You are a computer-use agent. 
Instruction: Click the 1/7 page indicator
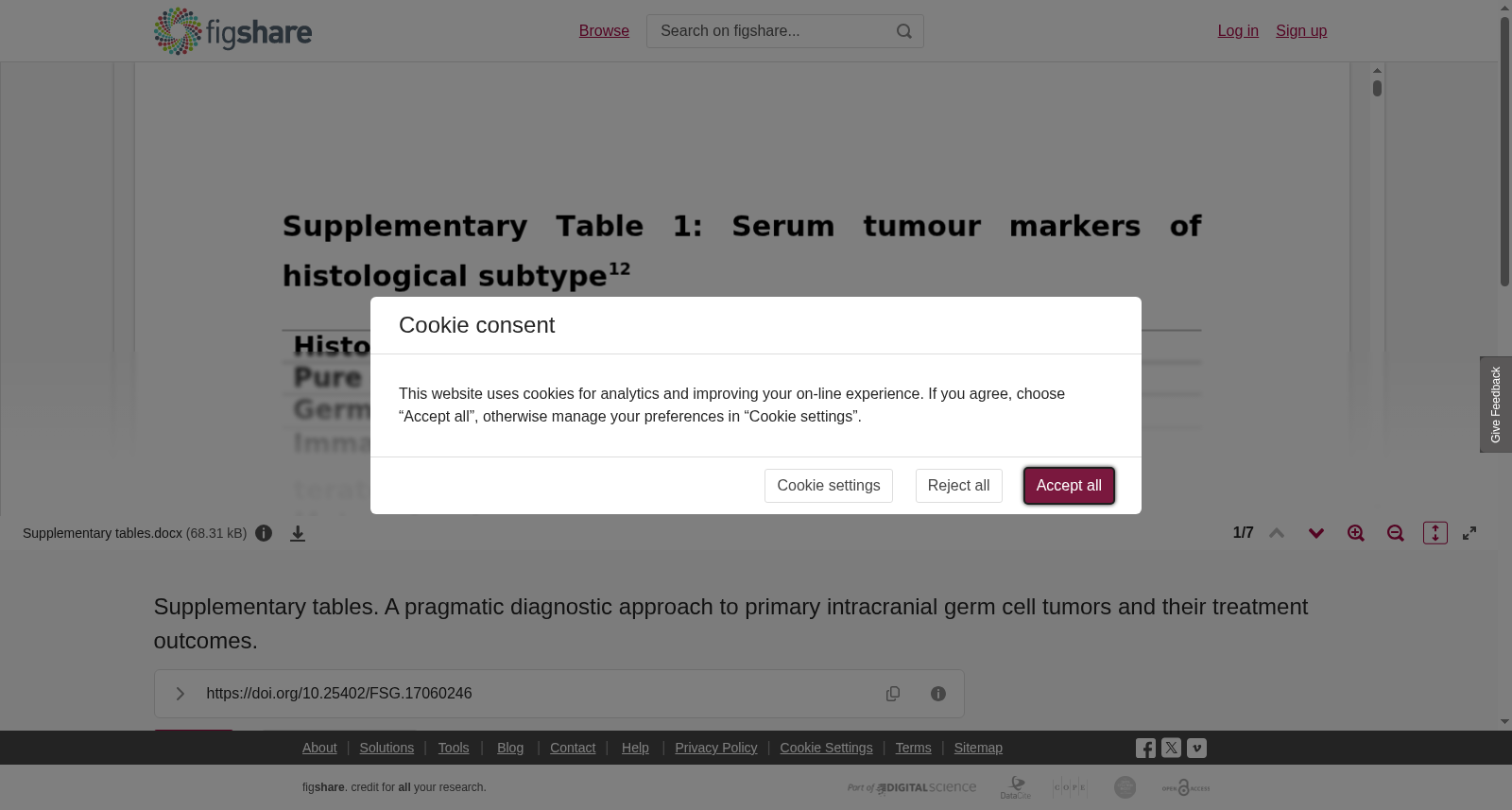[x=1244, y=533]
